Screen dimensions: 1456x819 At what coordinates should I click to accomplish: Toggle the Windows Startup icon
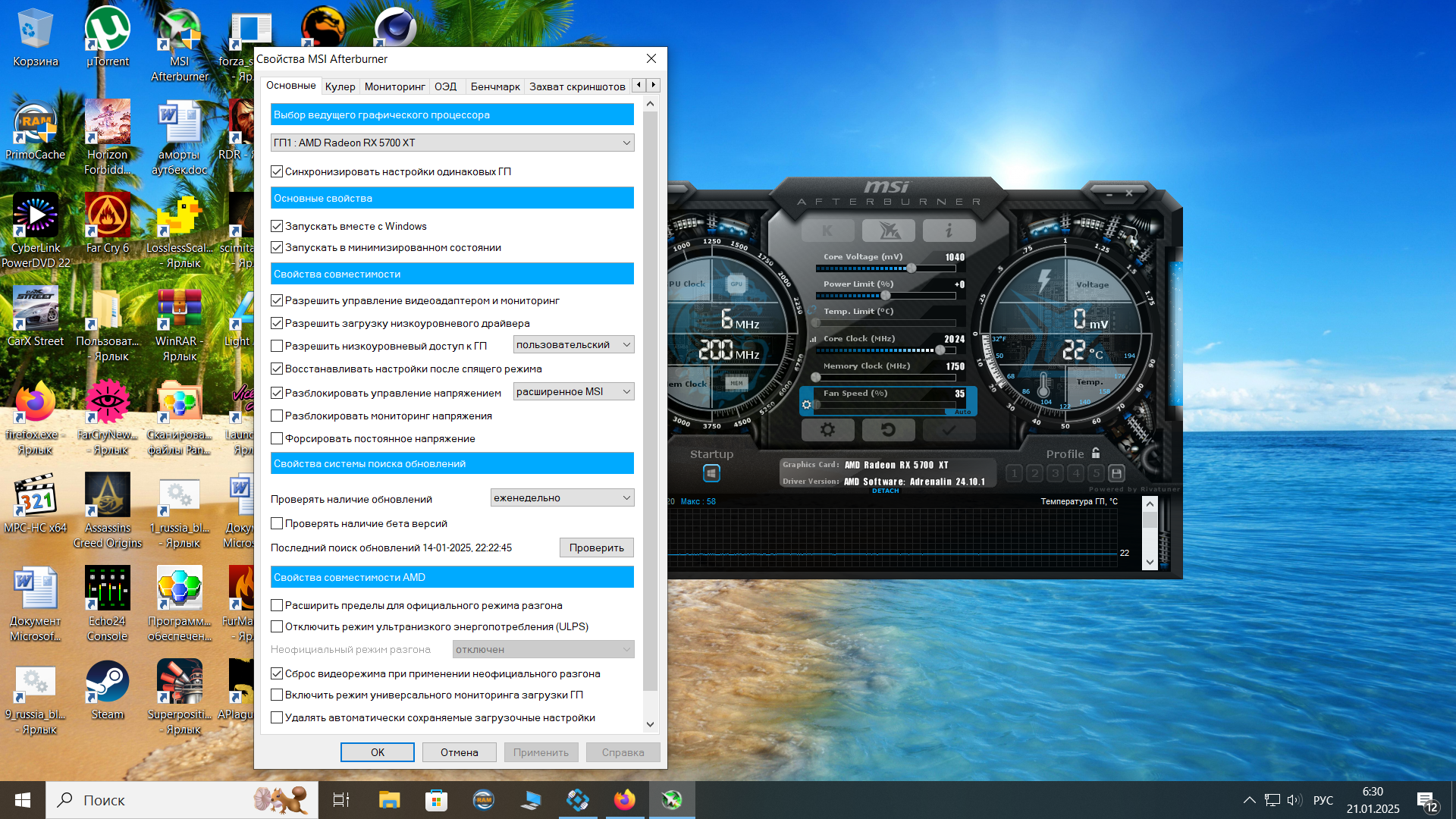pos(711,473)
